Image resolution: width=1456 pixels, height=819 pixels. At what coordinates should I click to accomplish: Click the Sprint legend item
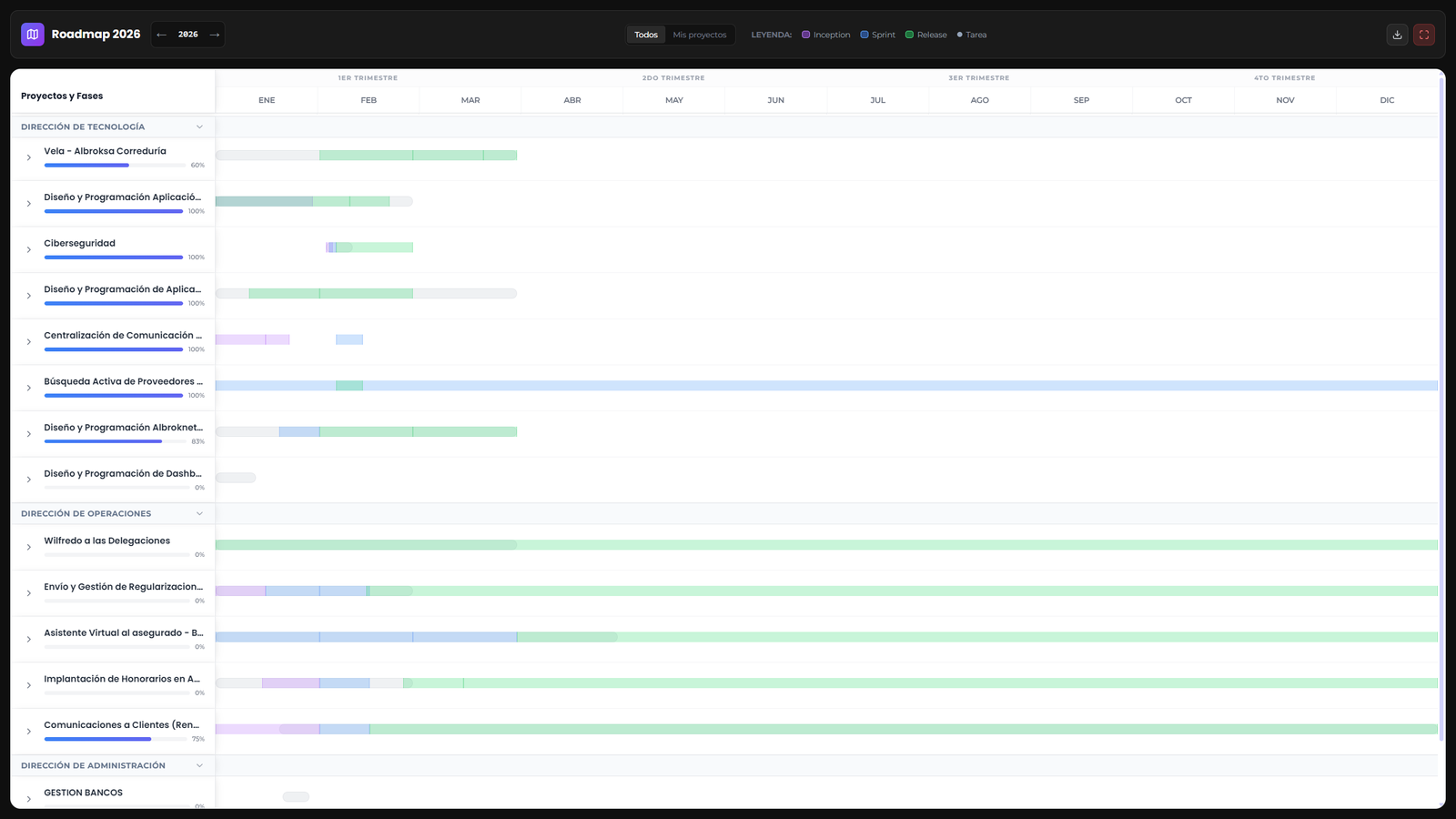[x=878, y=35]
